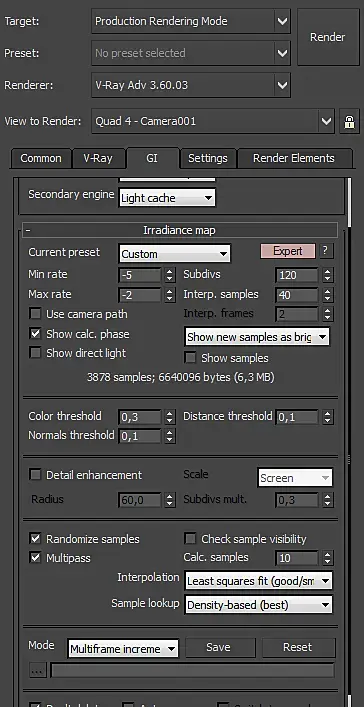Open the Sample lookup Density-based dropdown

[258, 605]
